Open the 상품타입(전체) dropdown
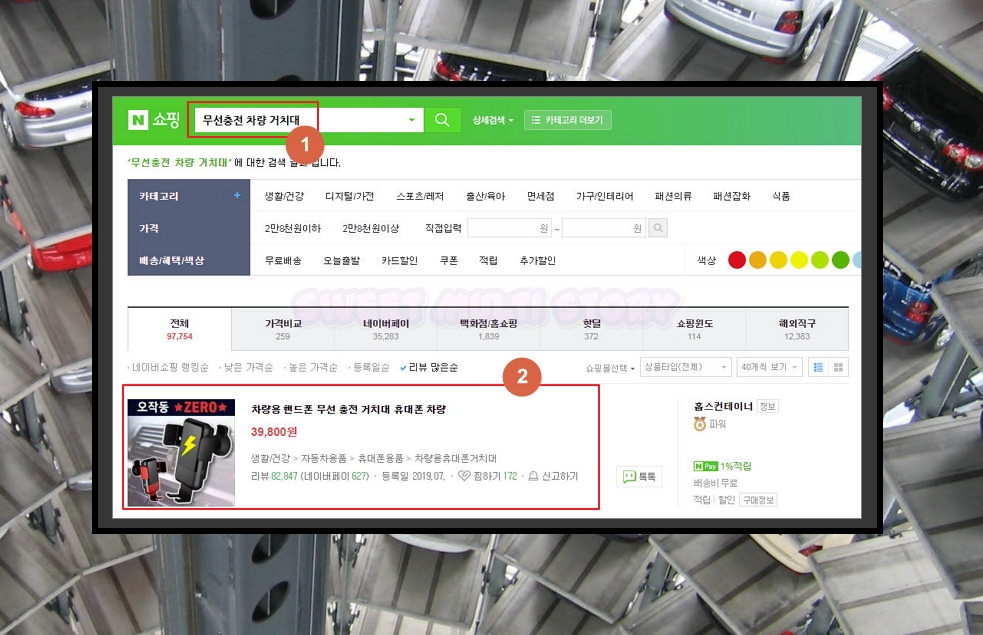The width and height of the screenshot is (983, 635). point(686,367)
